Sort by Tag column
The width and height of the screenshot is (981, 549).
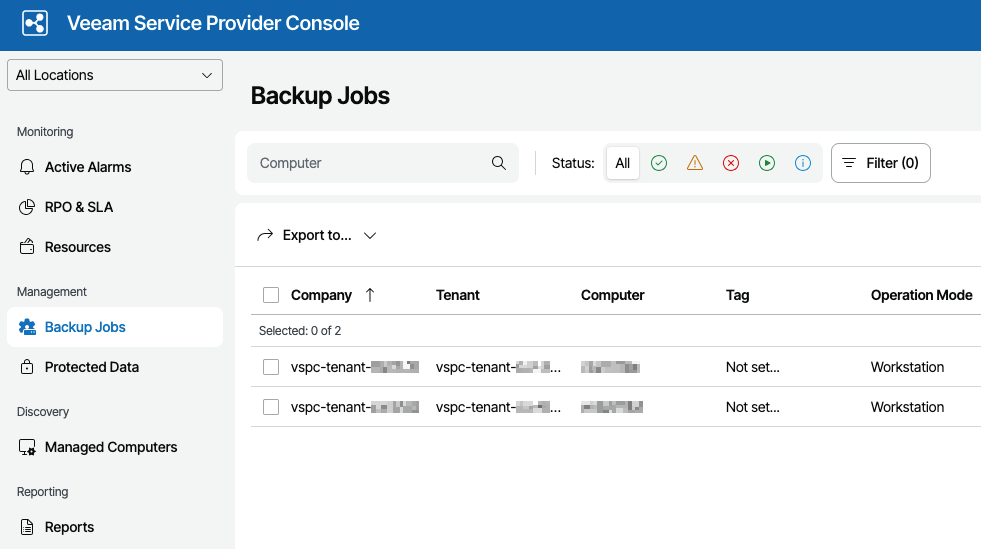click(x=737, y=295)
